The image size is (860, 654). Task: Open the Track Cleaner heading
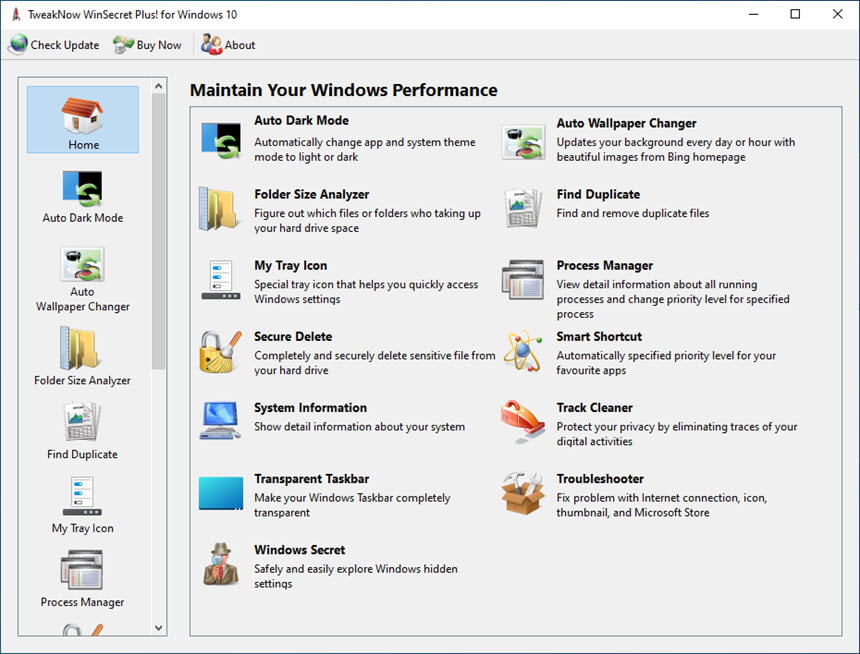point(595,408)
